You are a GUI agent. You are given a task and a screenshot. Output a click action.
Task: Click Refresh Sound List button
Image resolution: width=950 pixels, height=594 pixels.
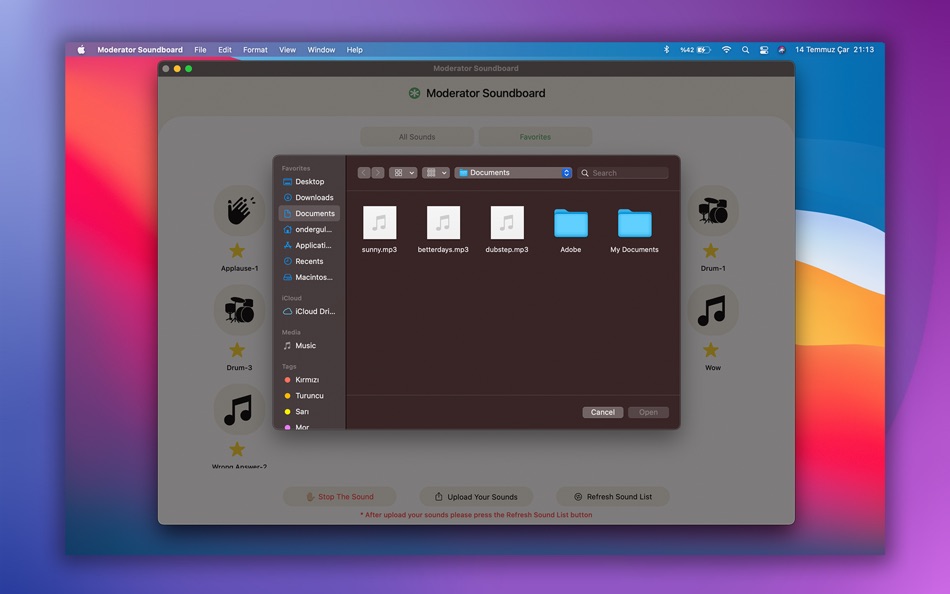613,496
